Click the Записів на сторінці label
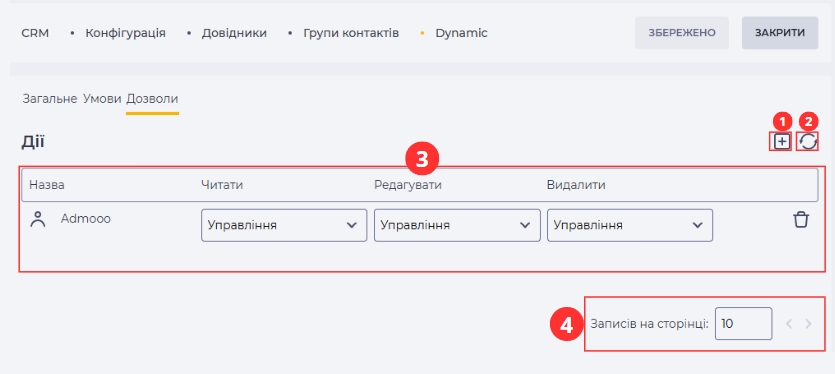The height and width of the screenshot is (374, 835). (650, 323)
